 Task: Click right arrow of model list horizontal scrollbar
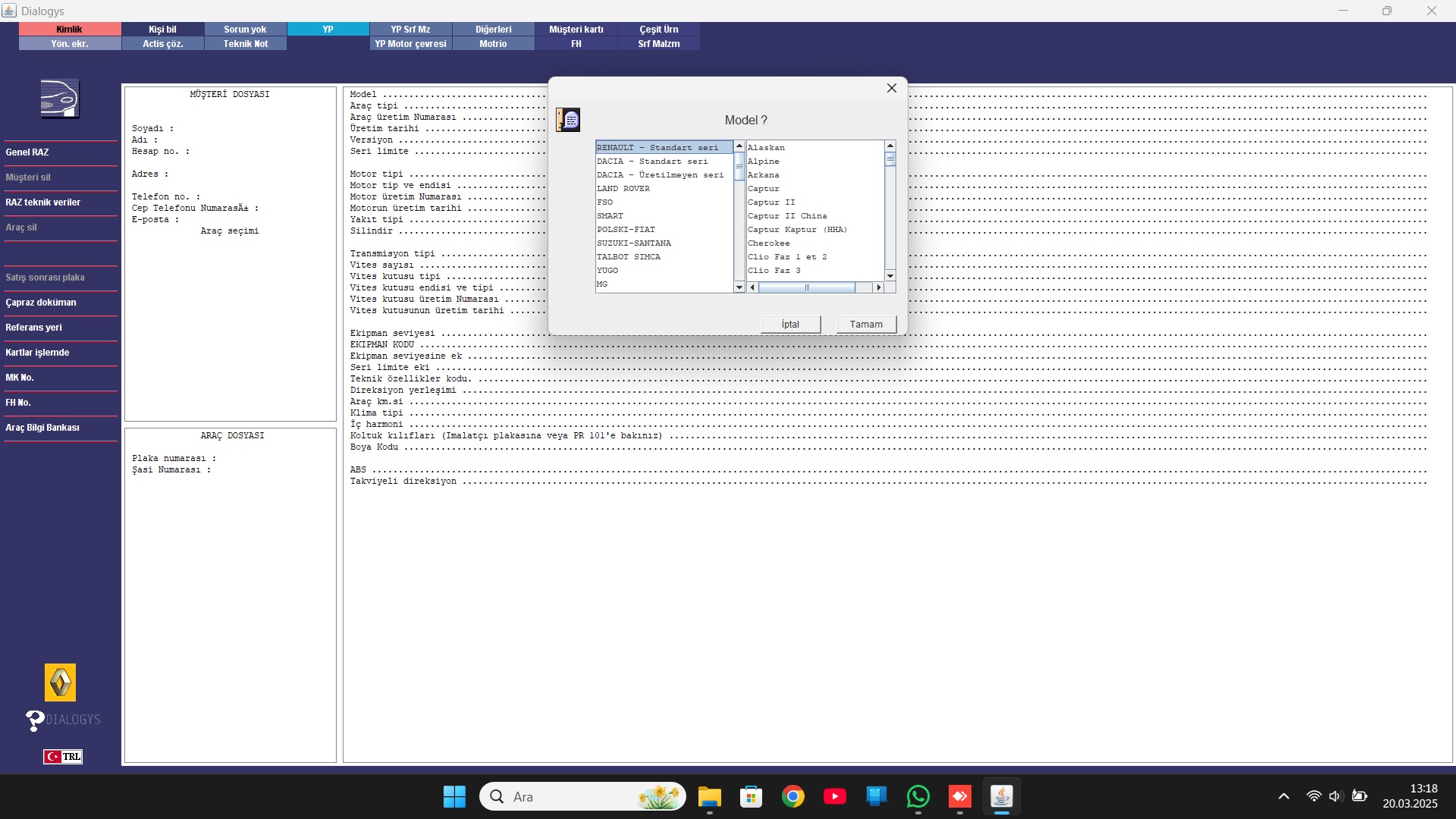(x=879, y=287)
